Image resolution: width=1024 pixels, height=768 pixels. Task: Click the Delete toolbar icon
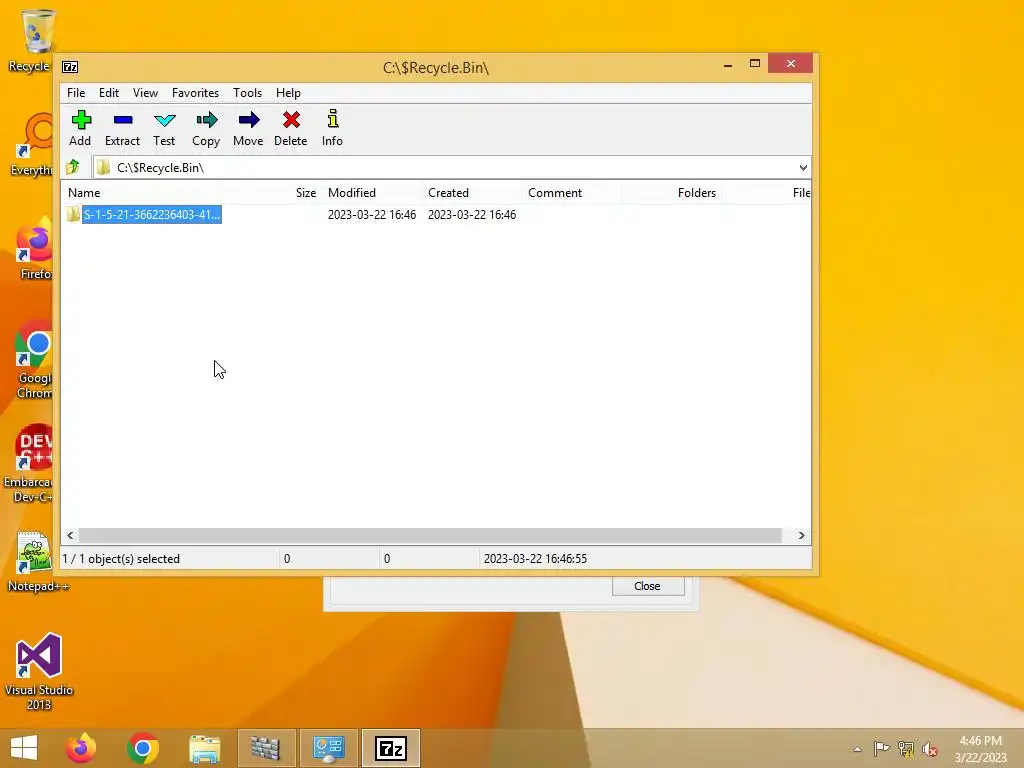(x=291, y=120)
